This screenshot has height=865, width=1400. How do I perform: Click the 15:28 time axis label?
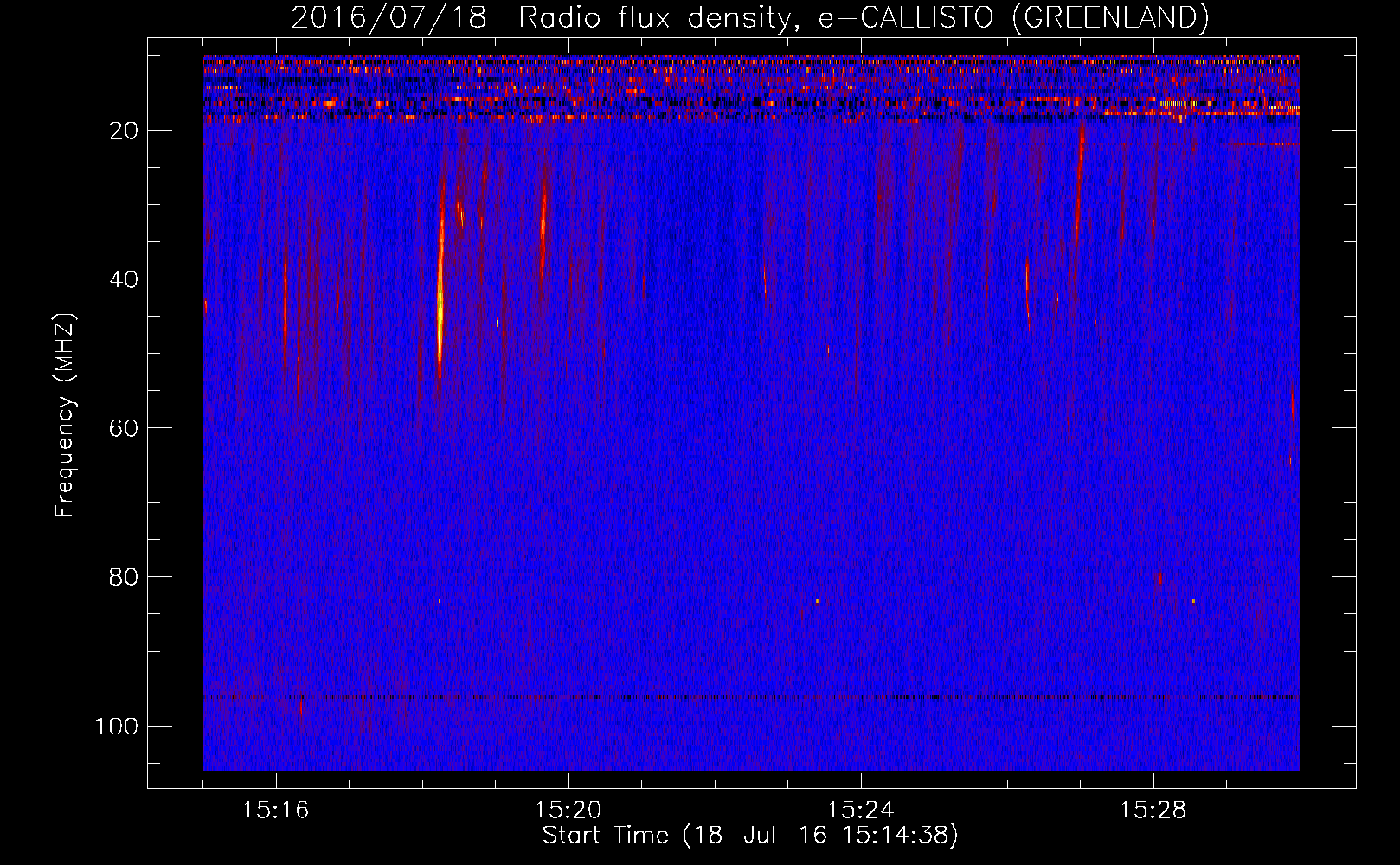pyautogui.click(x=1153, y=811)
